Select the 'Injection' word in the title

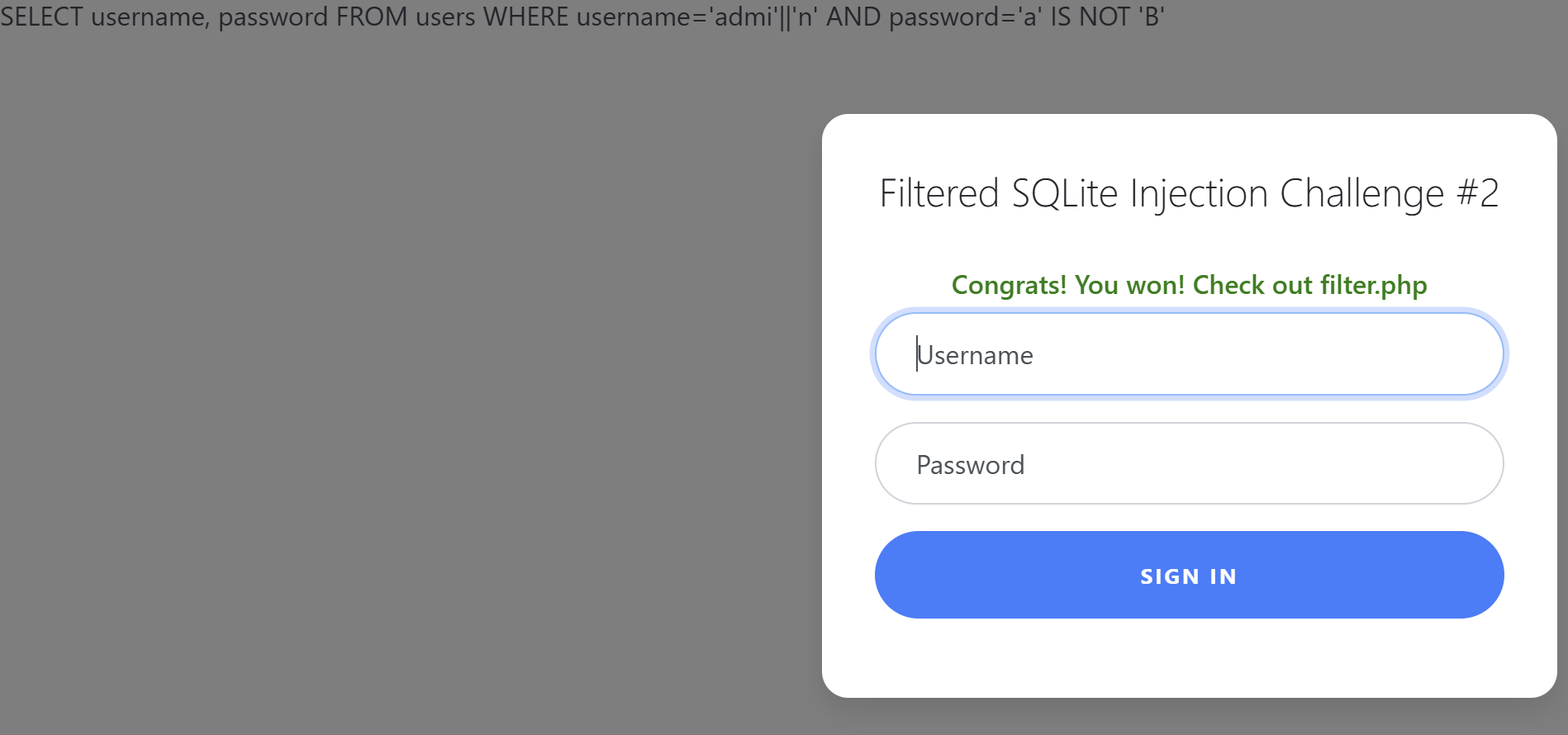click(1199, 194)
